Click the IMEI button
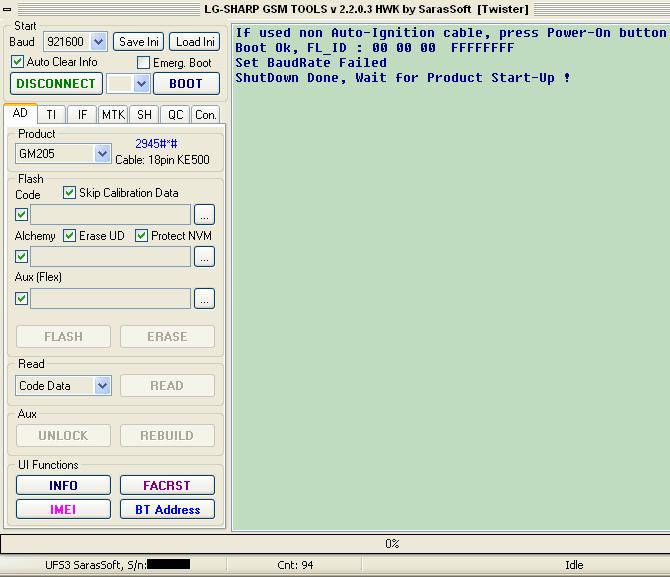The width and height of the screenshot is (670, 577). tap(63, 509)
